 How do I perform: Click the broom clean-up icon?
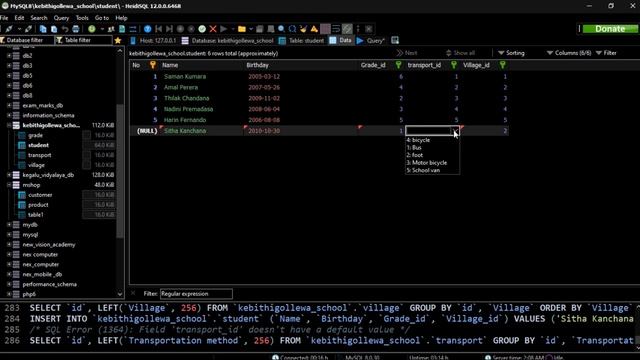point(303,29)
